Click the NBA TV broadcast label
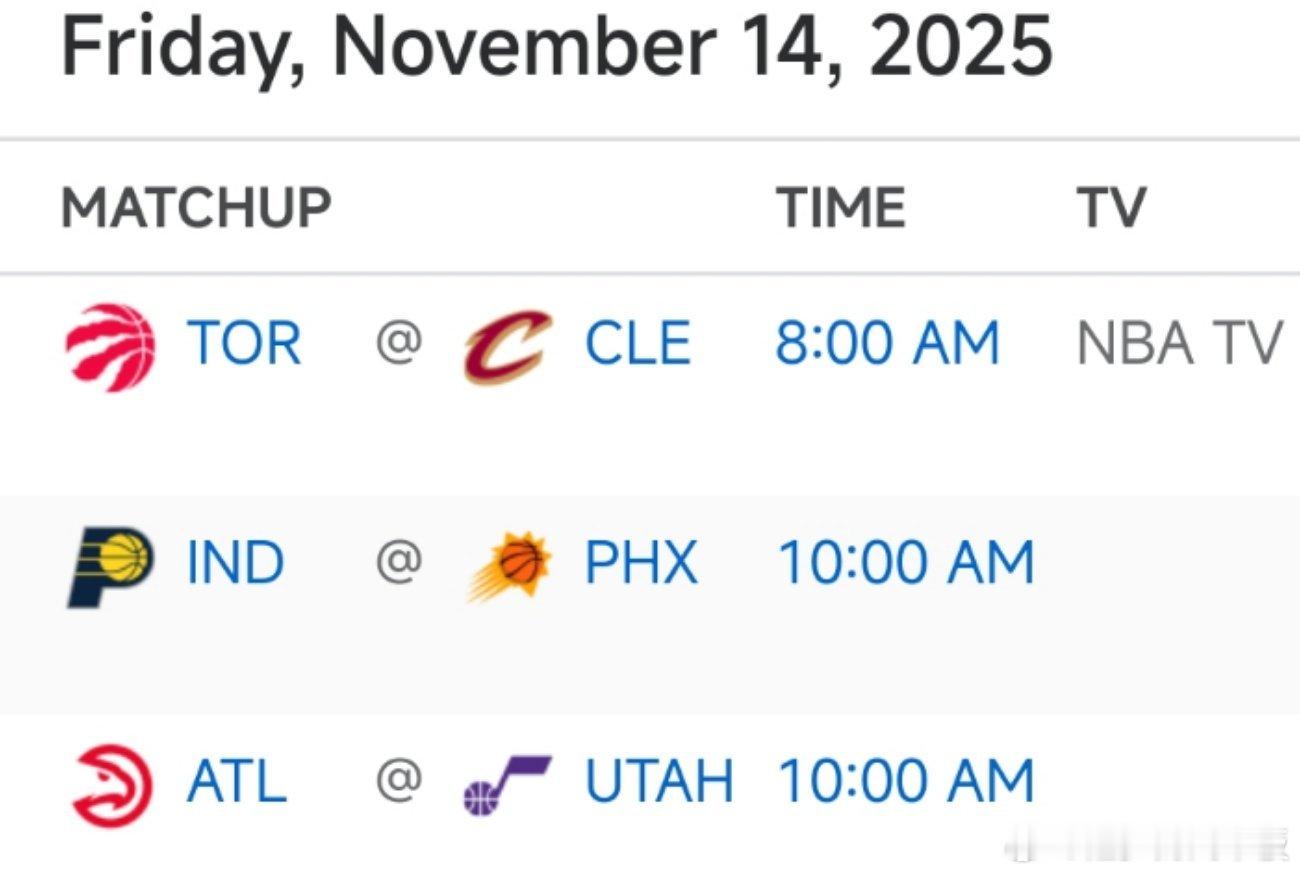 point(1180,344)
